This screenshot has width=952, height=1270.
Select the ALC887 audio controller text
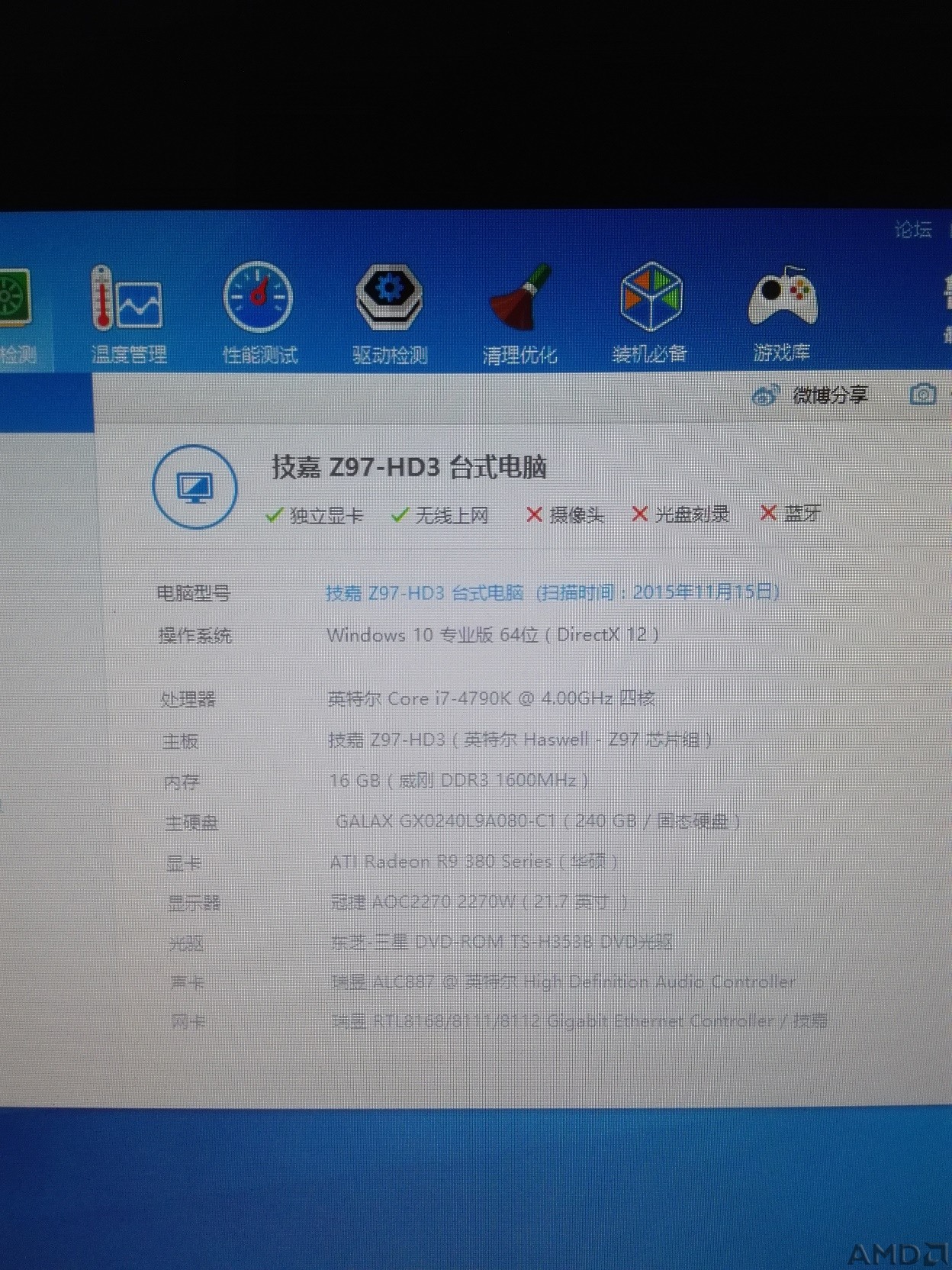tap(564, 981)
